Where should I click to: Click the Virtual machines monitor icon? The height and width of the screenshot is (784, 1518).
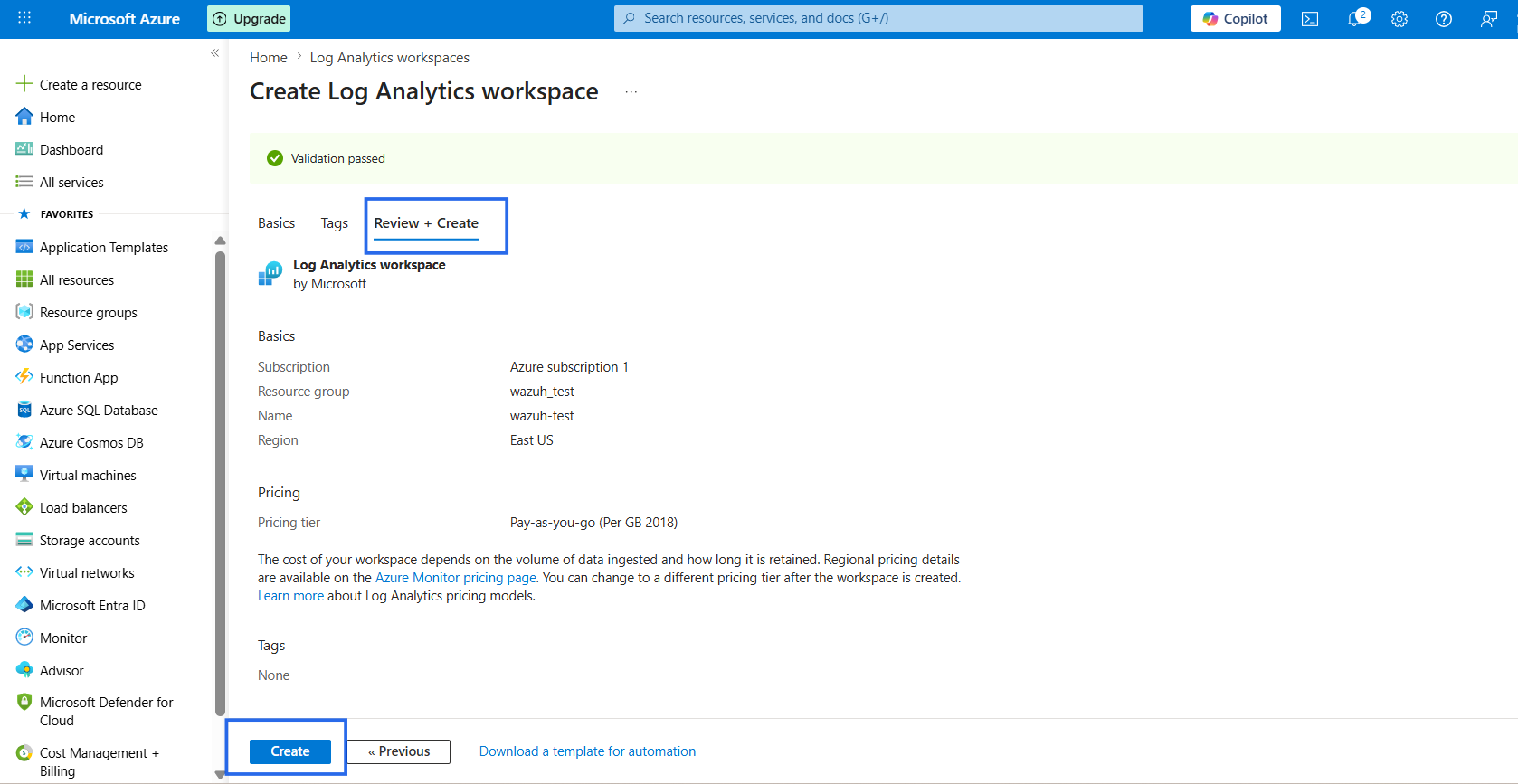pos(24,475)
